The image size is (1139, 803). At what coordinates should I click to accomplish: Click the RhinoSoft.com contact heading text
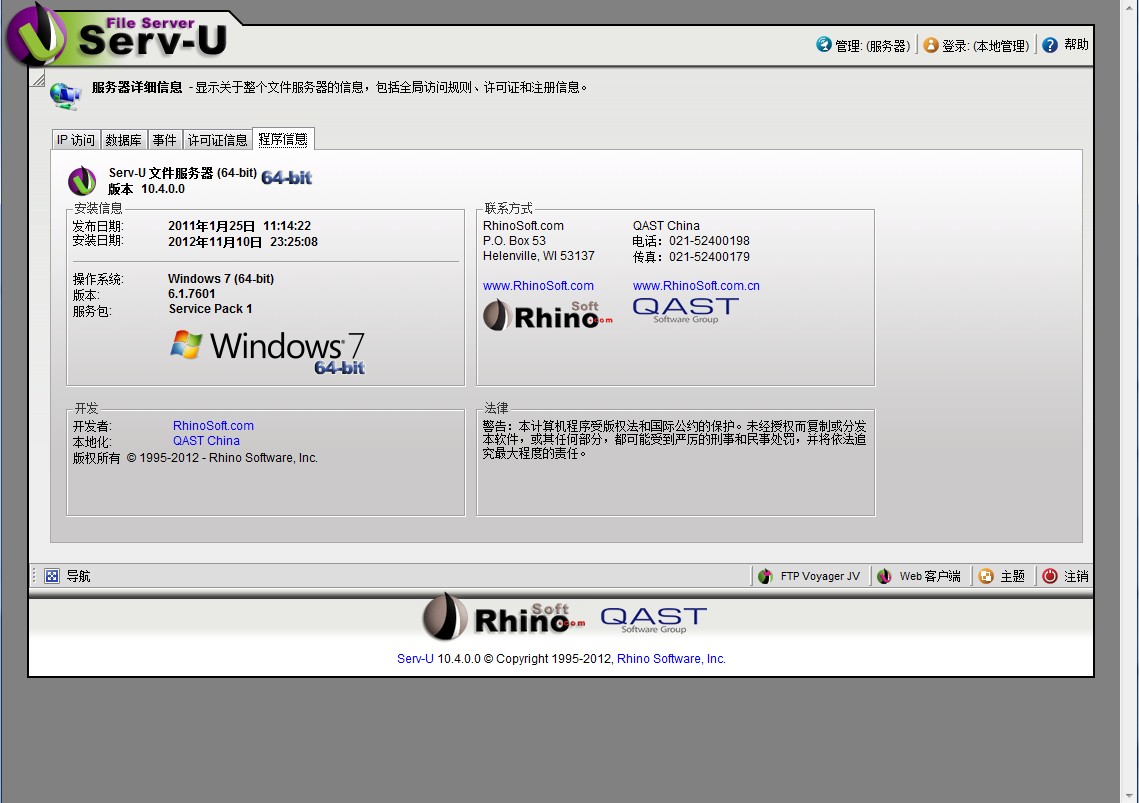523,226
